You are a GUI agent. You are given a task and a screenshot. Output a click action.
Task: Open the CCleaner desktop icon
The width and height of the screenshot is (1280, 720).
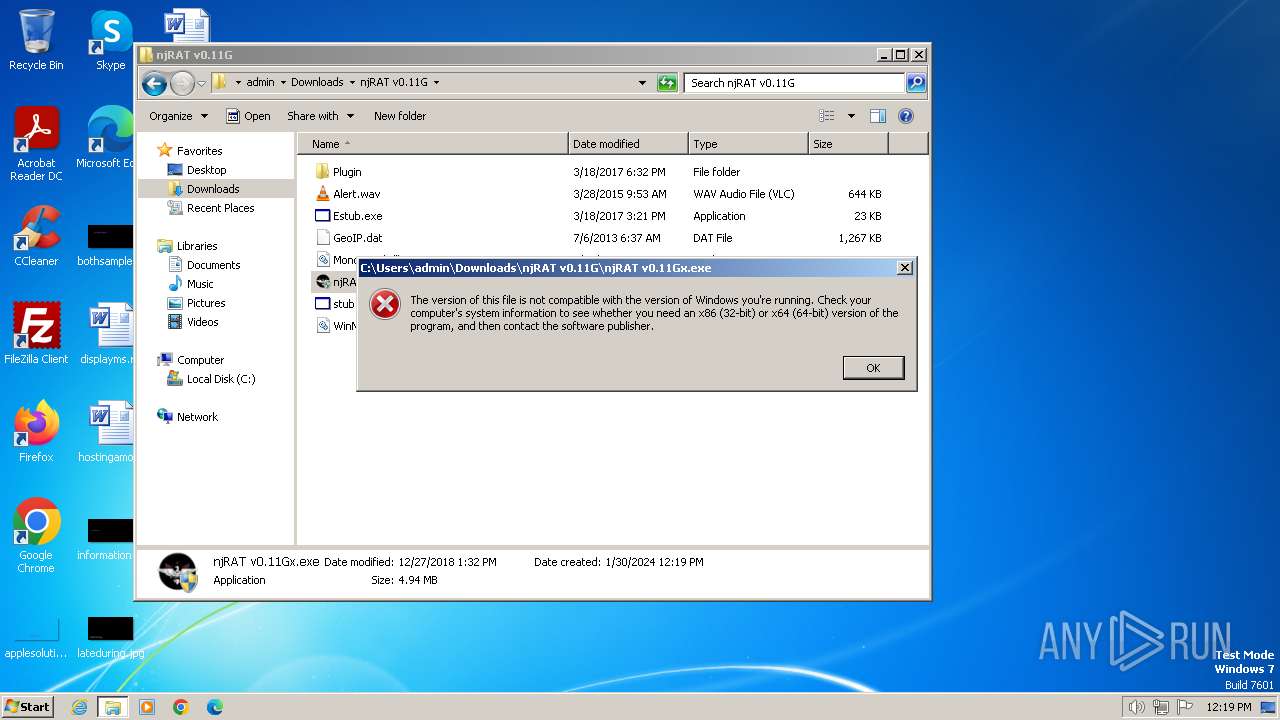point(36,236)
